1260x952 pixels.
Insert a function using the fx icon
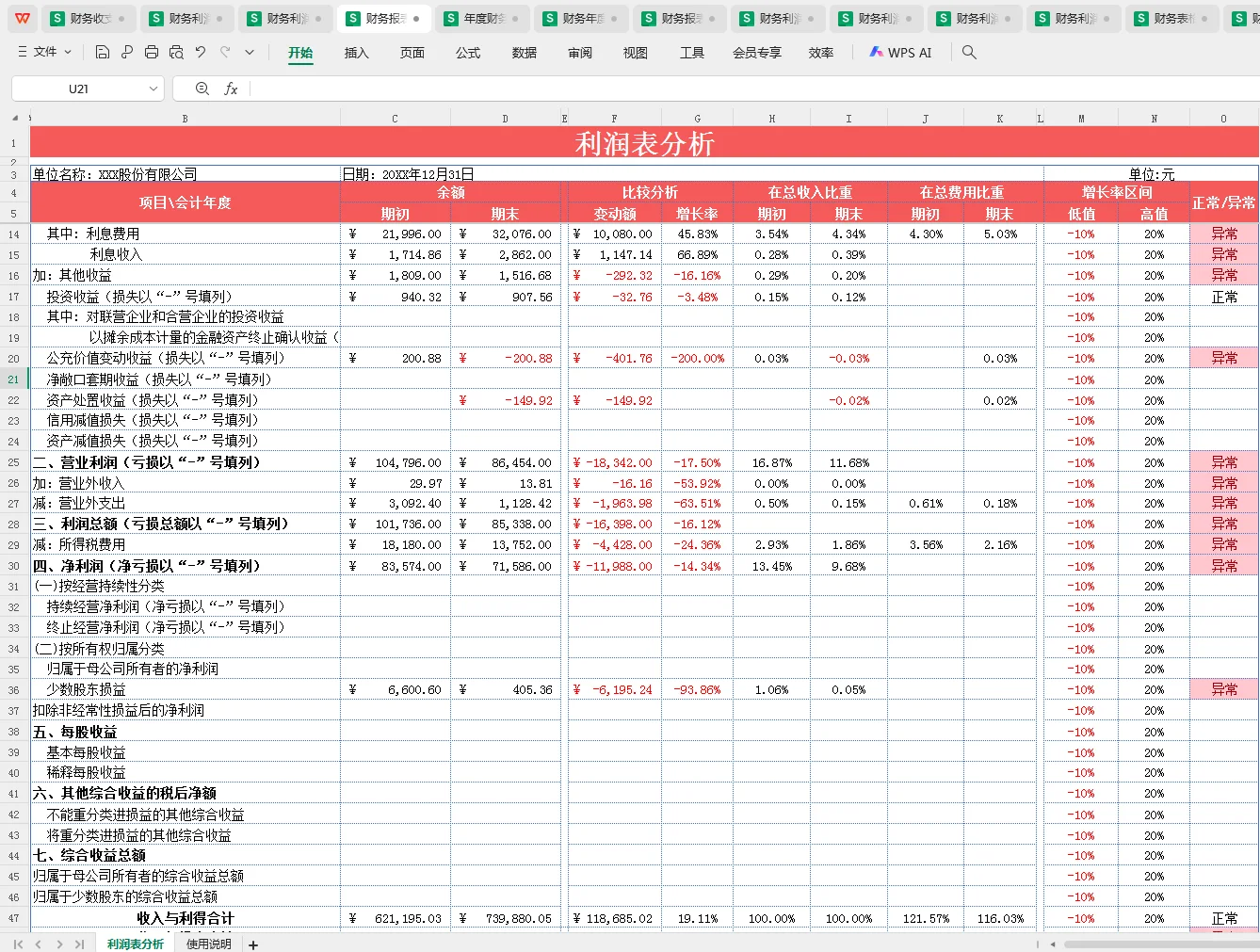[232, 88]
